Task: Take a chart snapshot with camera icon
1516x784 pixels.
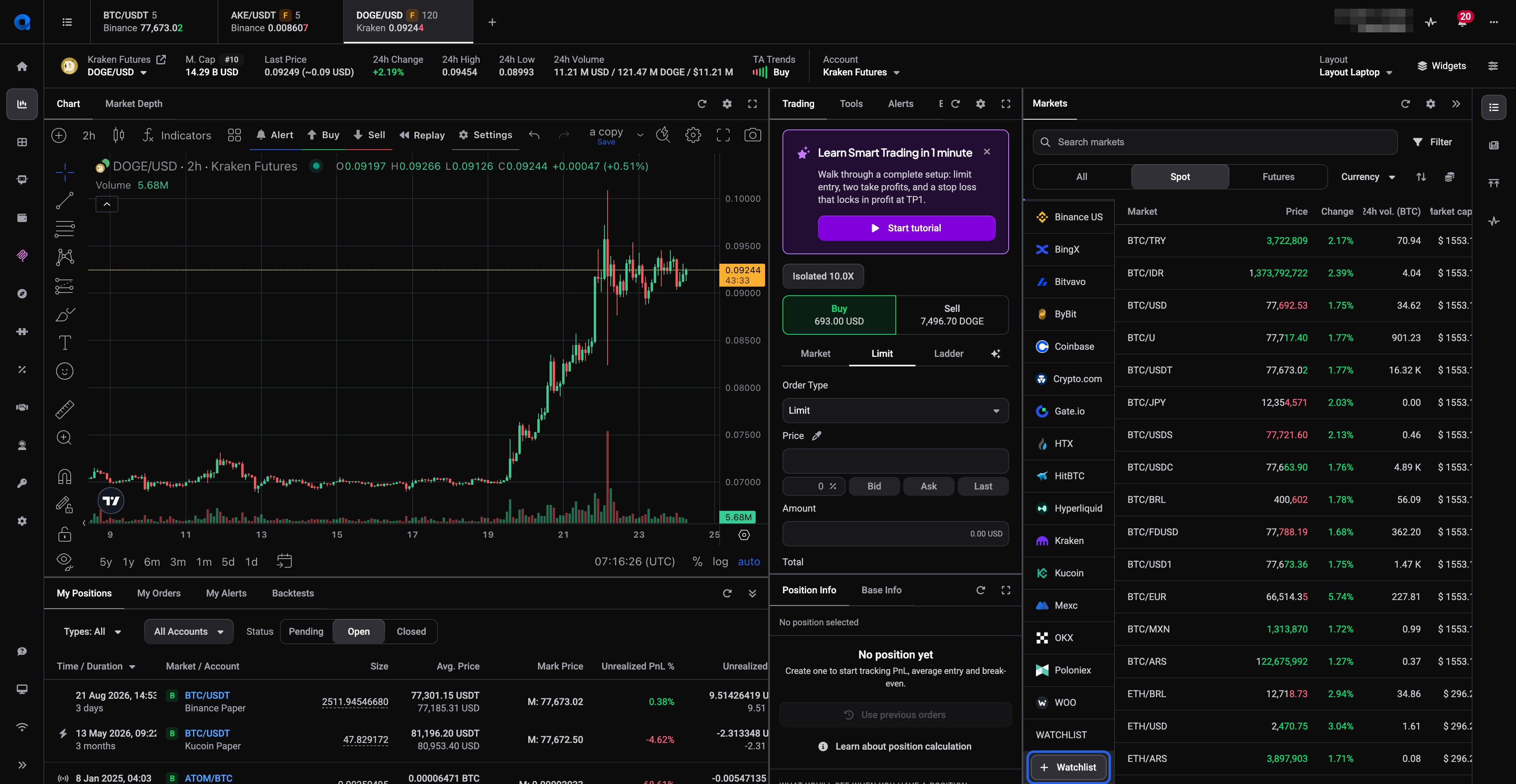Action: pos(753,135)
